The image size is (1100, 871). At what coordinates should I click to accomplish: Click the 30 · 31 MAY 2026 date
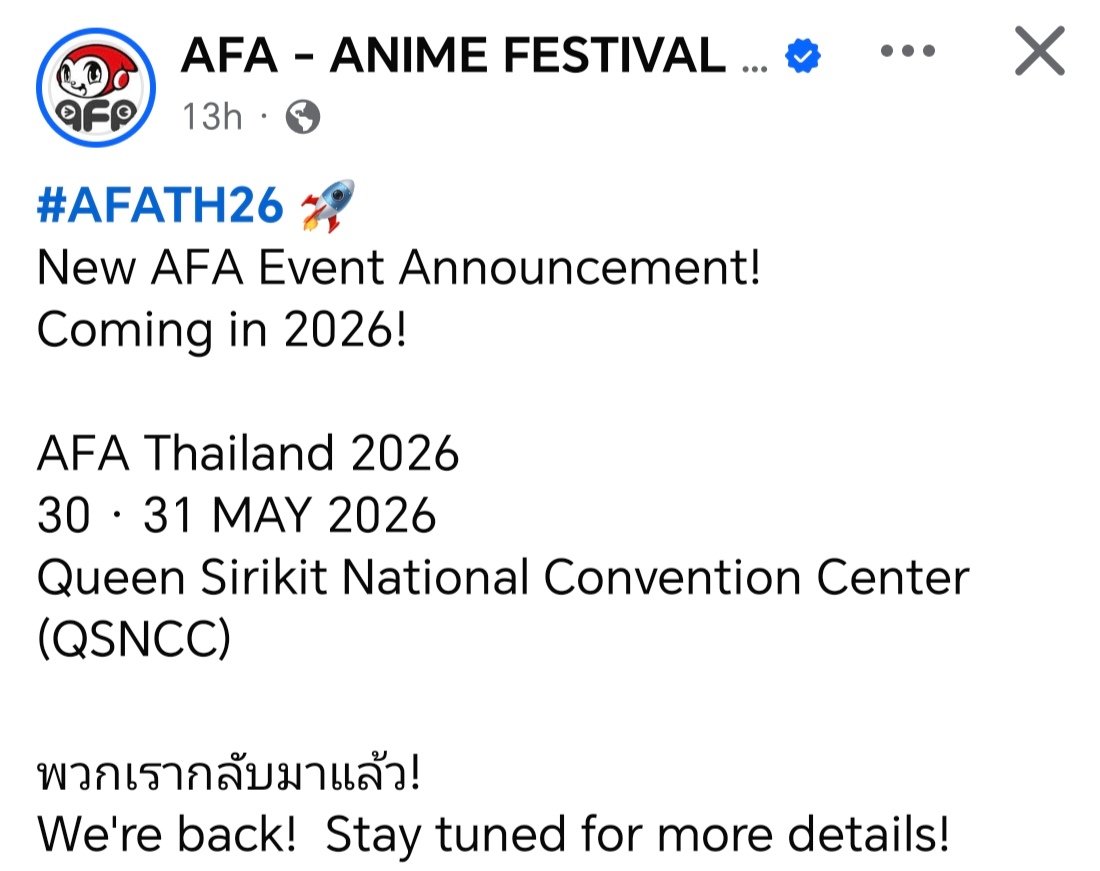tap(237, 517)
